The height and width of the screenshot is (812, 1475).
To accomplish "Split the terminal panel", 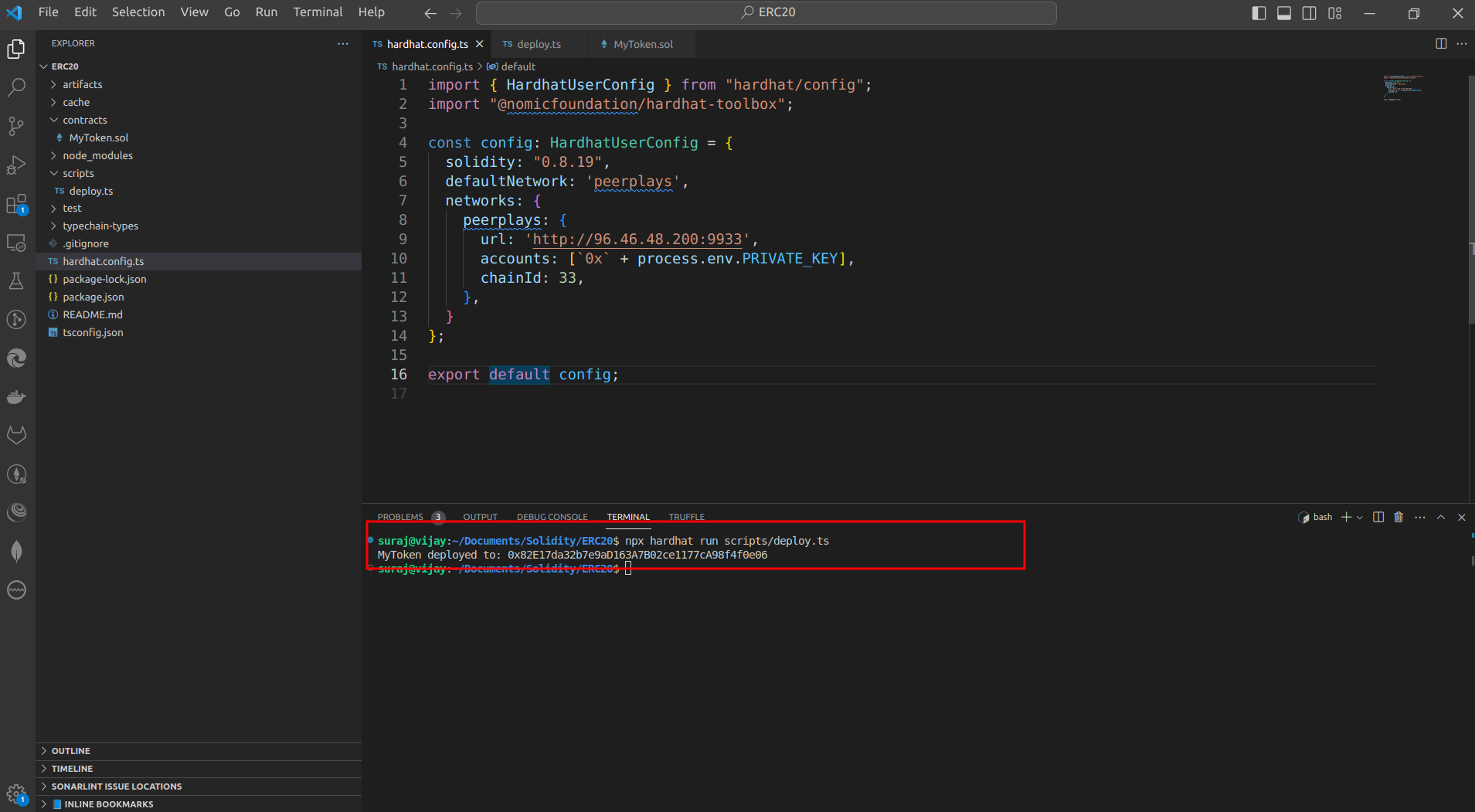I will (1378, 517).
